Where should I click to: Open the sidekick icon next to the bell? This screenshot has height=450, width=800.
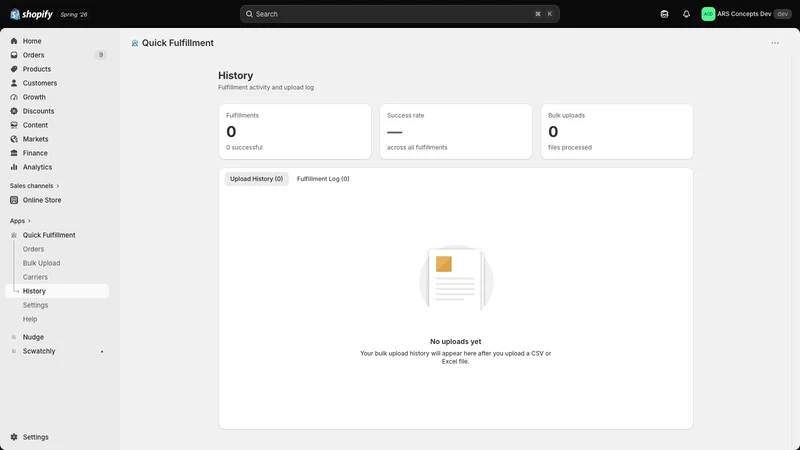[664, 14]
